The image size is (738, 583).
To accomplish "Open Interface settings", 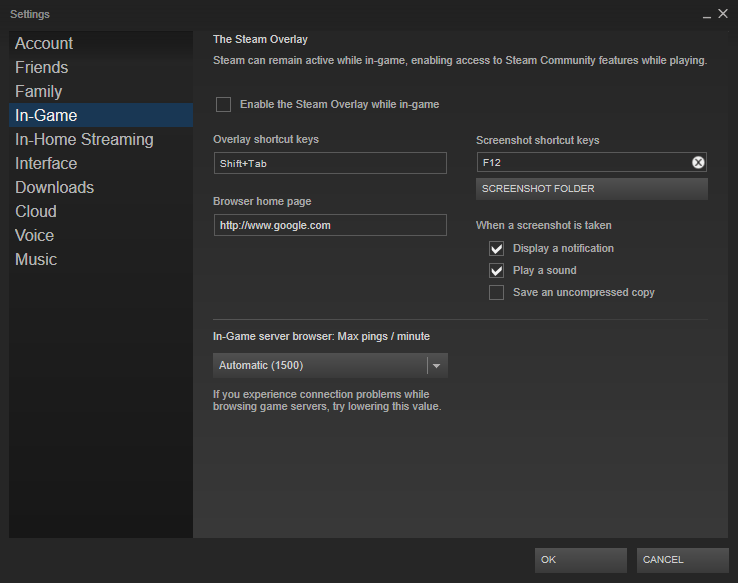I will pos(101,163).
